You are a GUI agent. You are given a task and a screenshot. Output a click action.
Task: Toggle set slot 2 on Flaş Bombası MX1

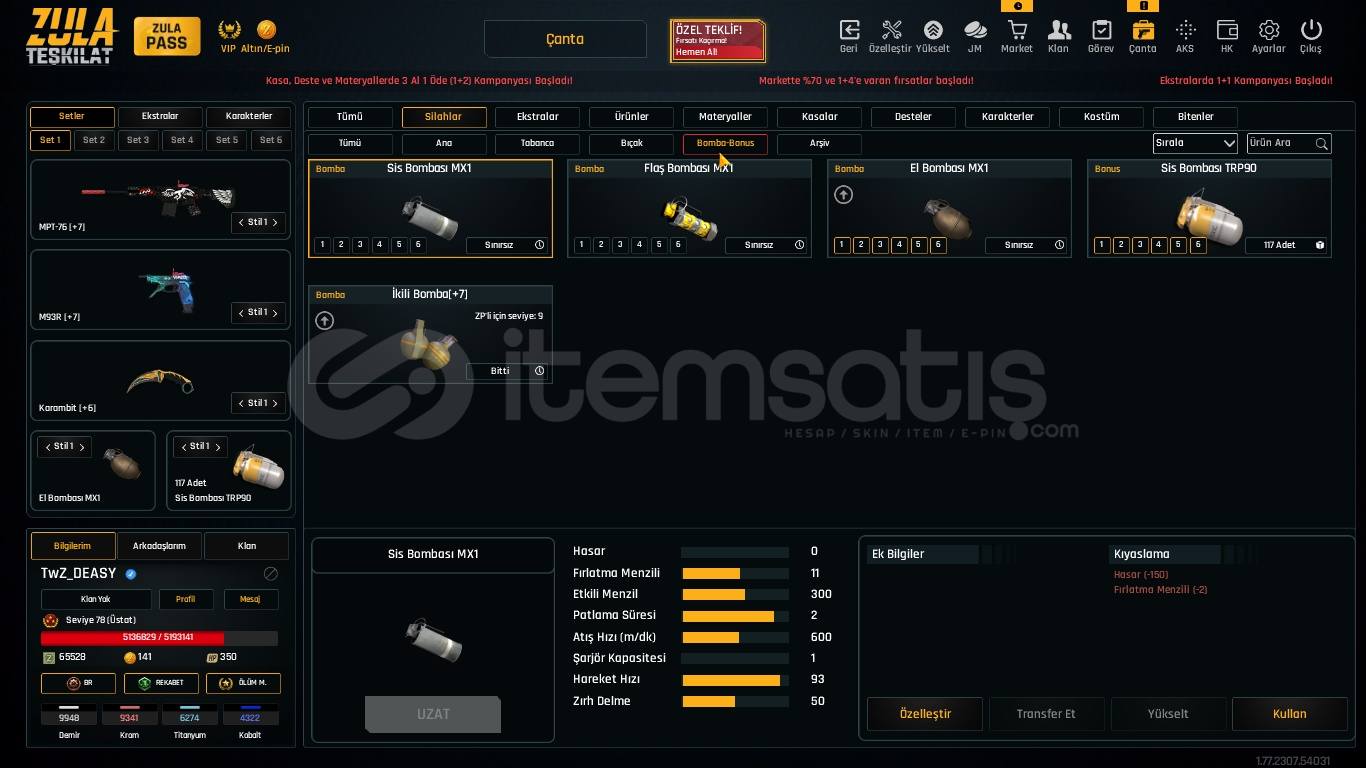point(601,245)
